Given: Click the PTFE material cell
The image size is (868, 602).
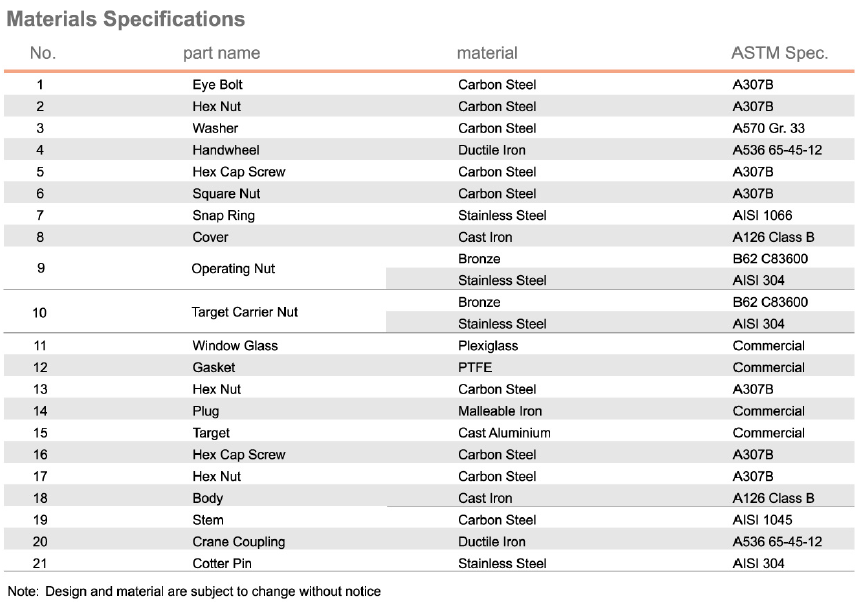Looking at the screenshot, I should click(x=475, y=368).
